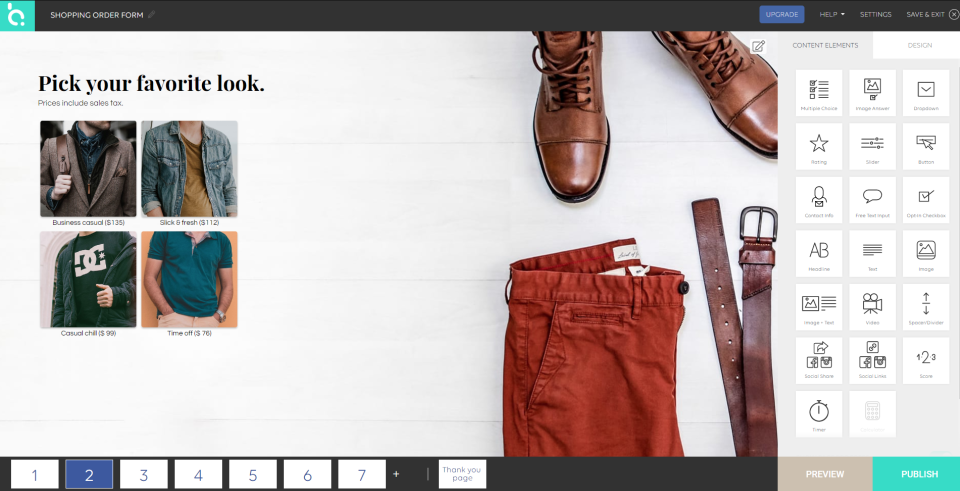Click the Upgrade button
This screenshot has width=960, height=491.
point(782,15)
